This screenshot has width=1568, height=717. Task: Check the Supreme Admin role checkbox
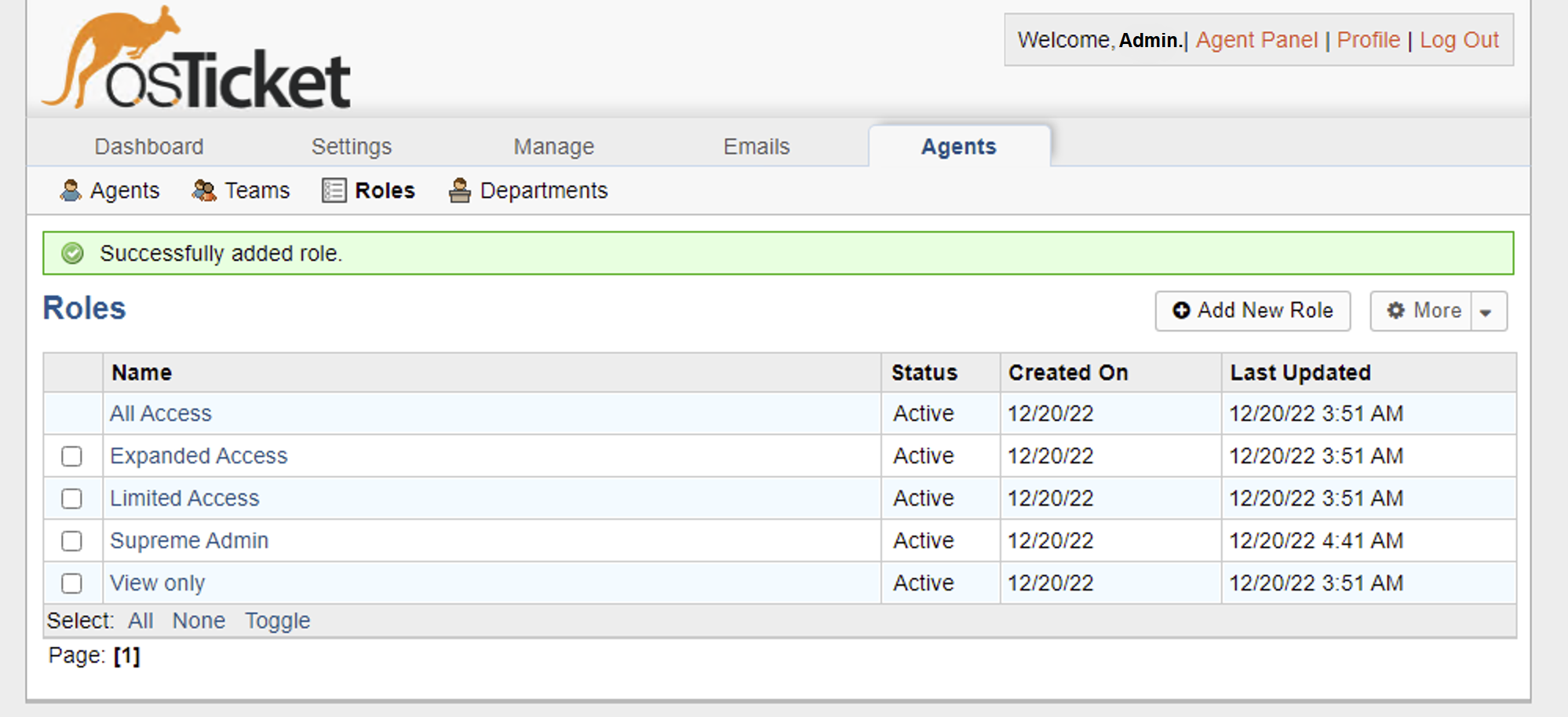[71, 541]
